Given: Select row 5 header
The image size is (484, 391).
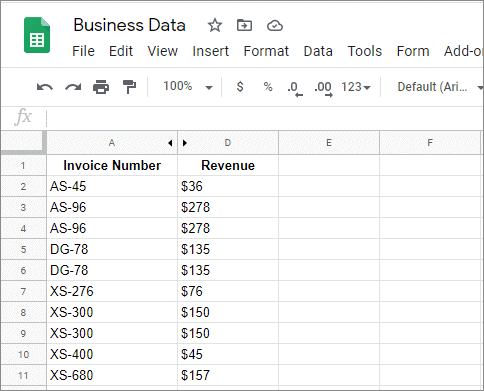Looking at the screenshot, I should (x=23, y=249).
